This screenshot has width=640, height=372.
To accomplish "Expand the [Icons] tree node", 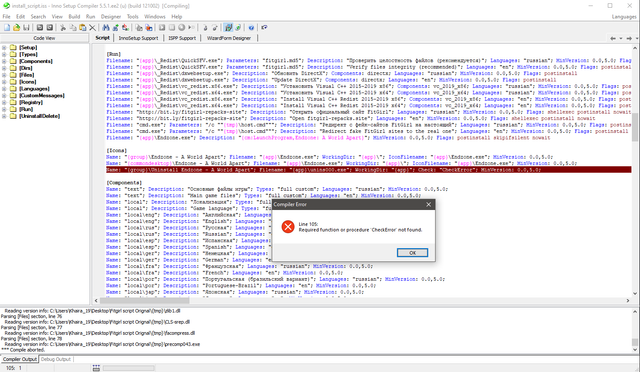I will pos(4,82).
